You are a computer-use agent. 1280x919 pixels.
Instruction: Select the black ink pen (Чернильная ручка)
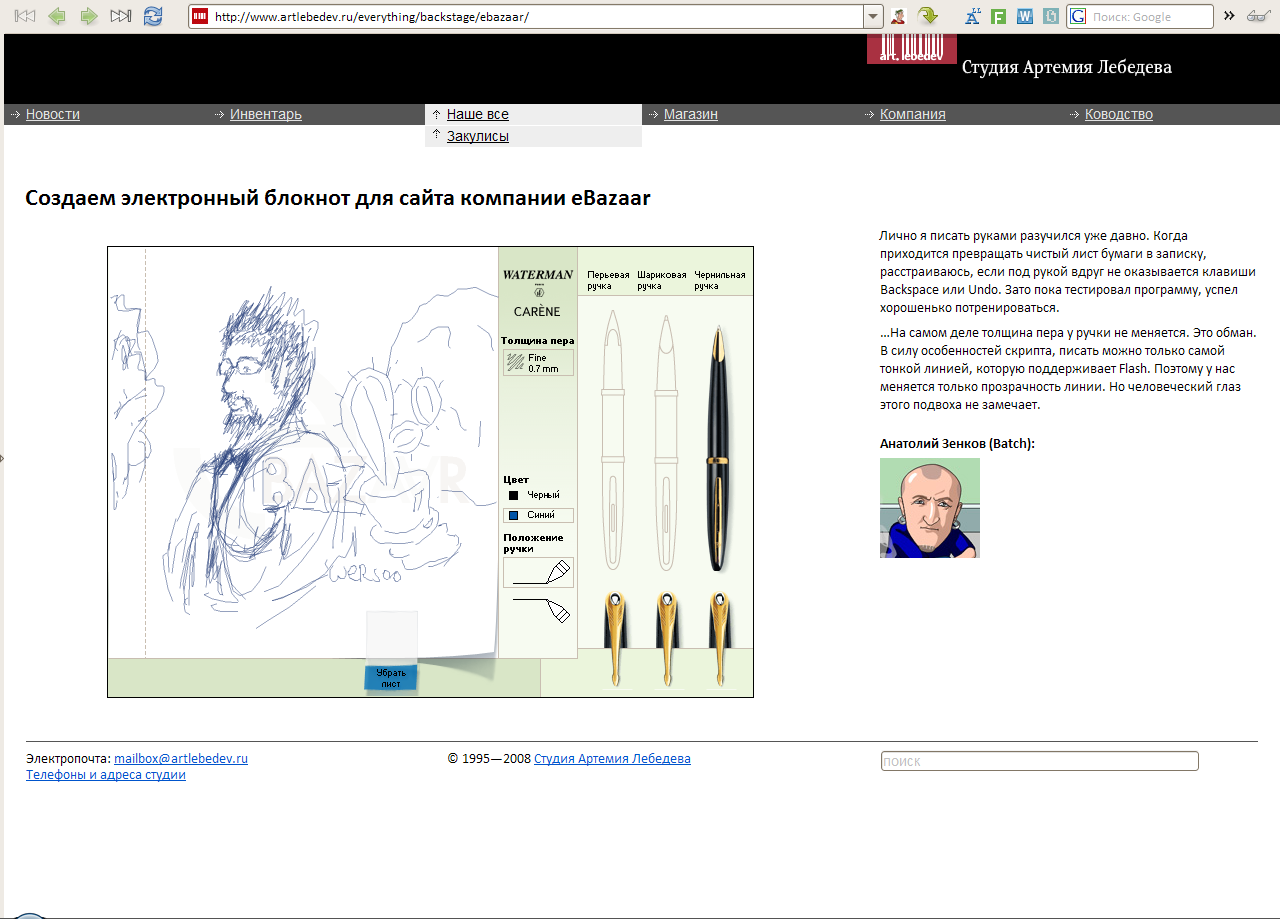click(x=717, y=448)
